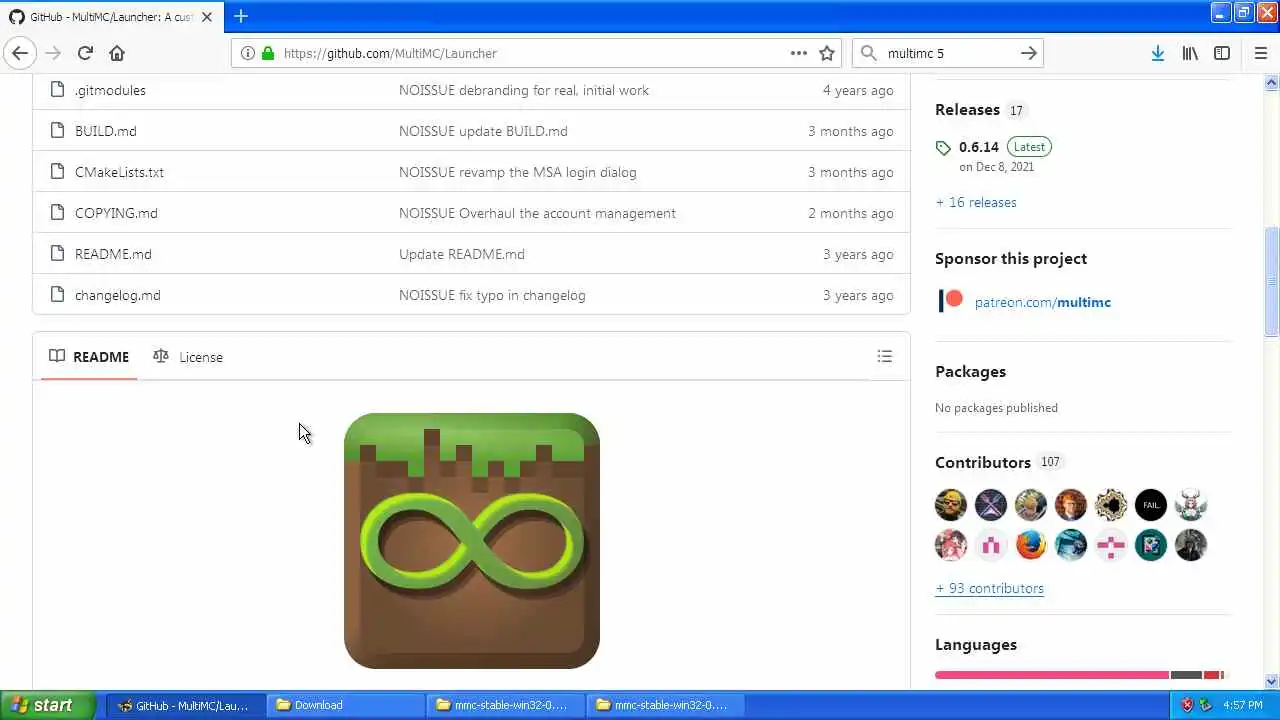The height and width of the screenshot is (720, 1280).
Task: Open the browser home page icon
Action: pyautogui.click(x=117, y=53)
